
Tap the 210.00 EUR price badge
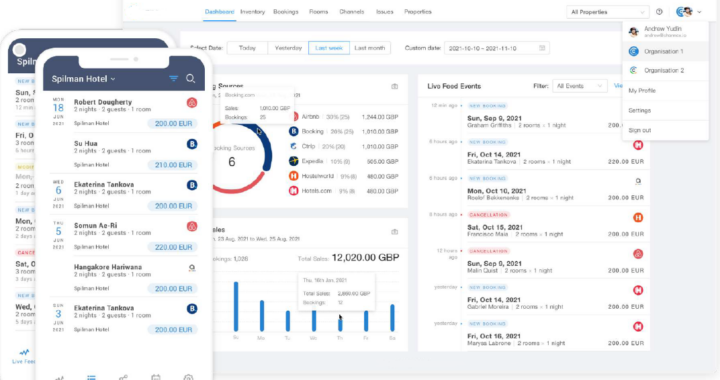tap(173, 165)
